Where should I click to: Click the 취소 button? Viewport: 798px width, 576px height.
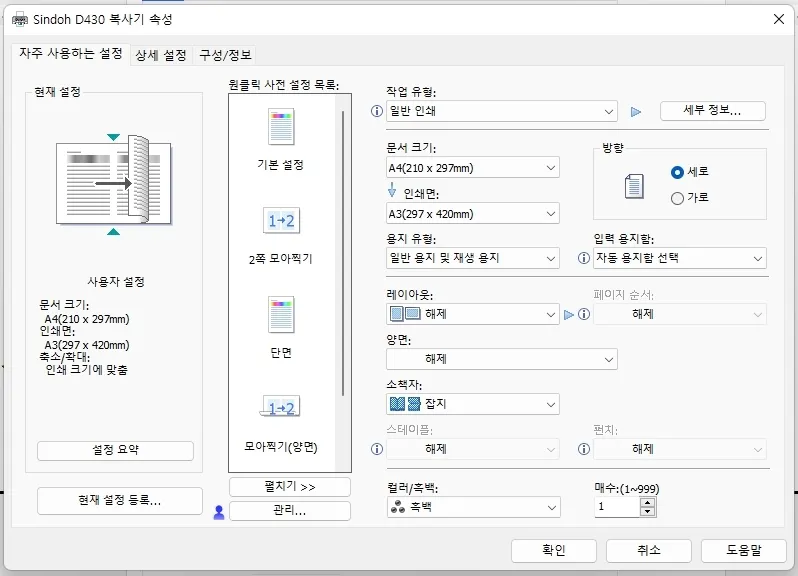pos(649,551)
